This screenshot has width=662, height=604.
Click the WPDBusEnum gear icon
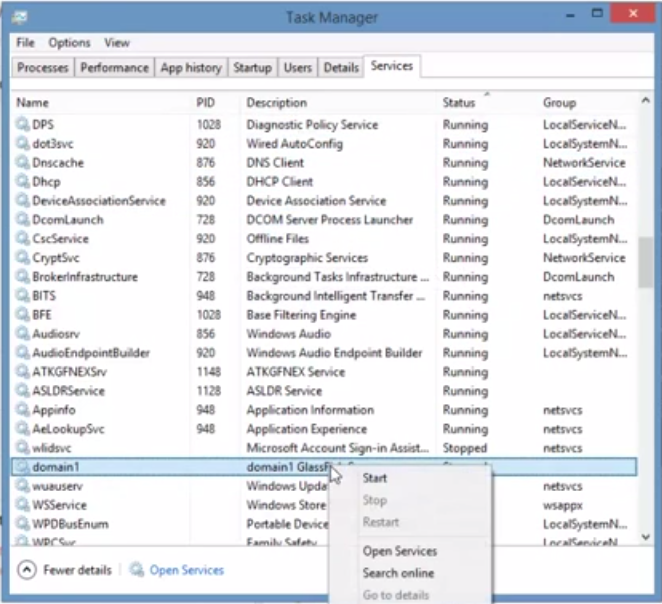coord(22,523)
